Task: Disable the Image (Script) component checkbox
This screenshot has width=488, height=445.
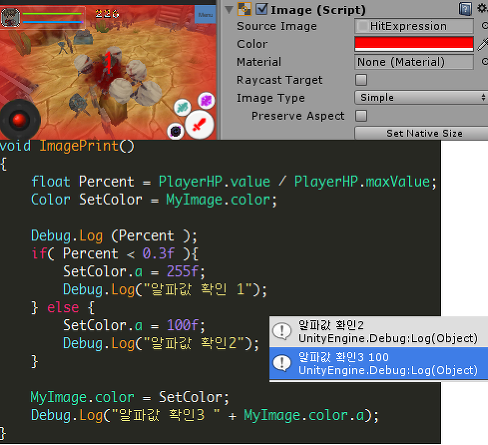Action: tap(262, 9)
